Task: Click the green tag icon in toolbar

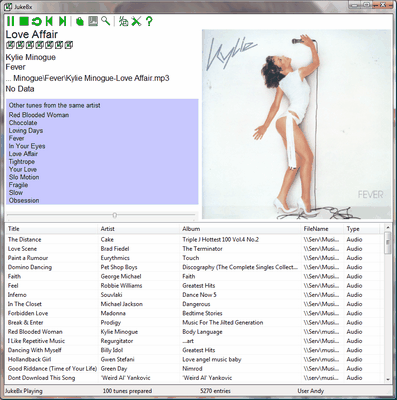Action: point(79,21)
